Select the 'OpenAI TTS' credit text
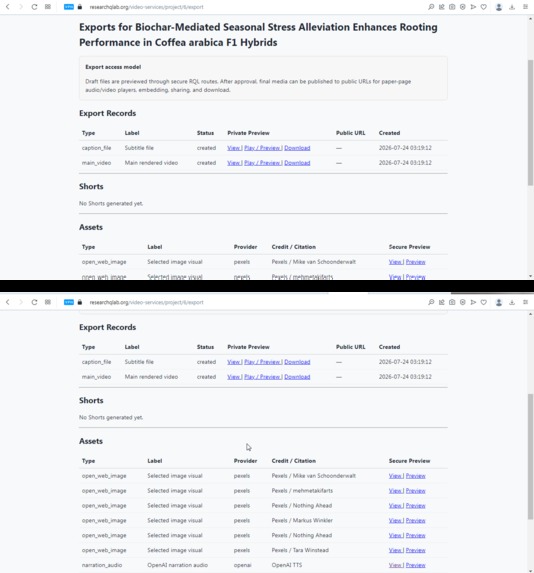The image size is (534, 573). [x=287, y=565]
